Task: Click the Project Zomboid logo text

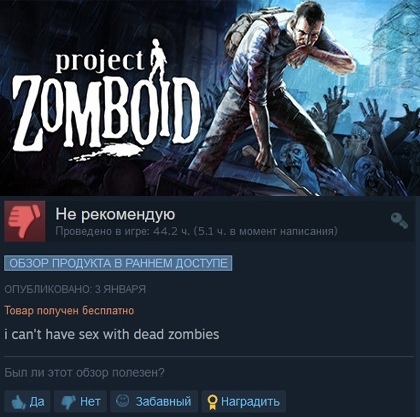Action: pyautogui.click(x=107, y=102)
